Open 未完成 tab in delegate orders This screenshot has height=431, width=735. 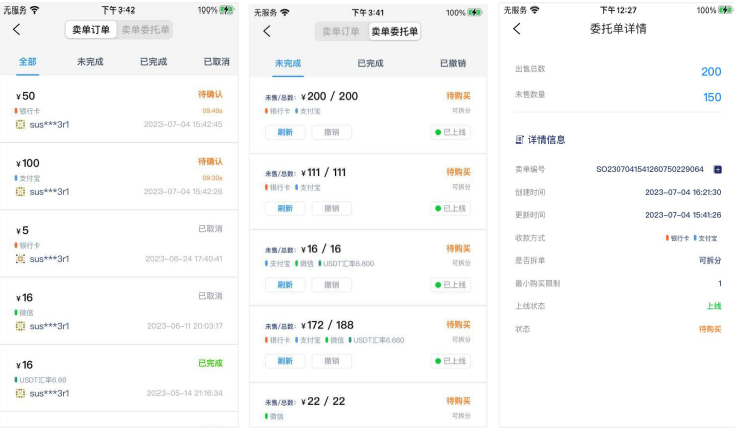coord(288,63)
